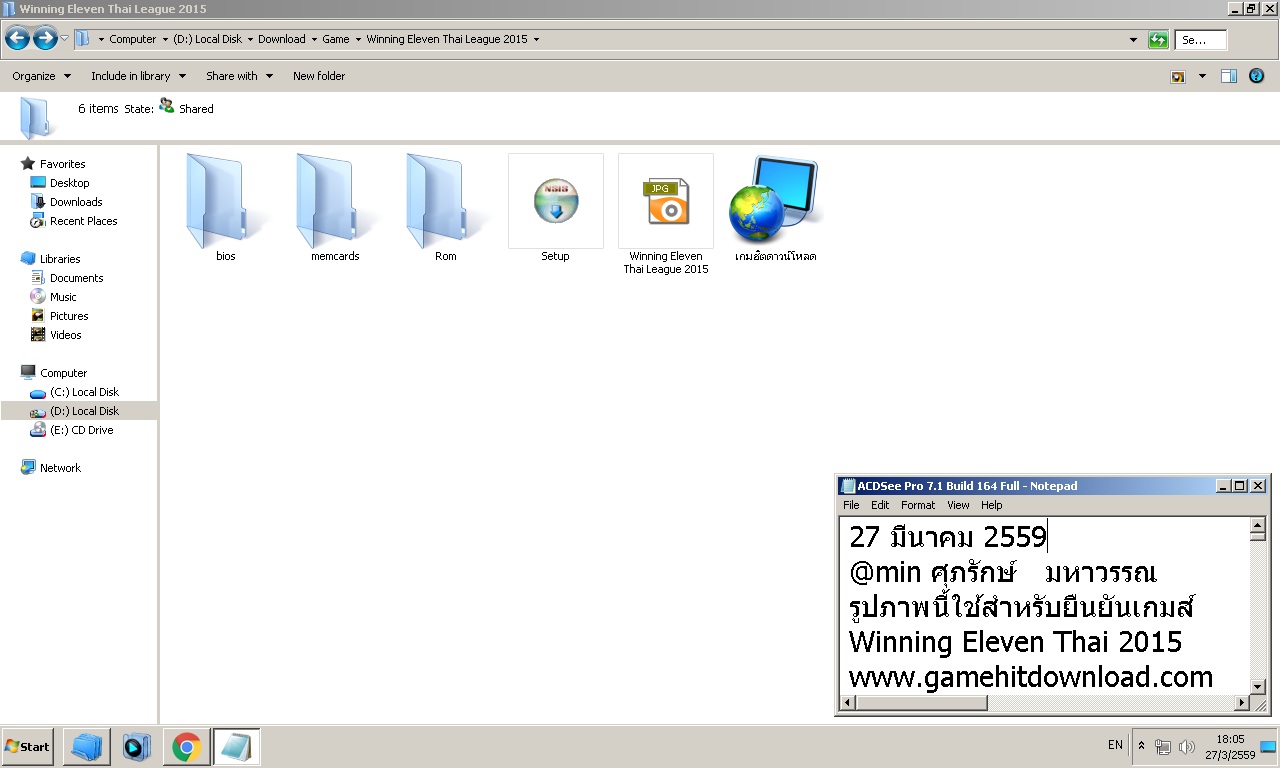Go back with the Explorer Back arrow
Screen dimensions: 1280x768
pos(17,39)
